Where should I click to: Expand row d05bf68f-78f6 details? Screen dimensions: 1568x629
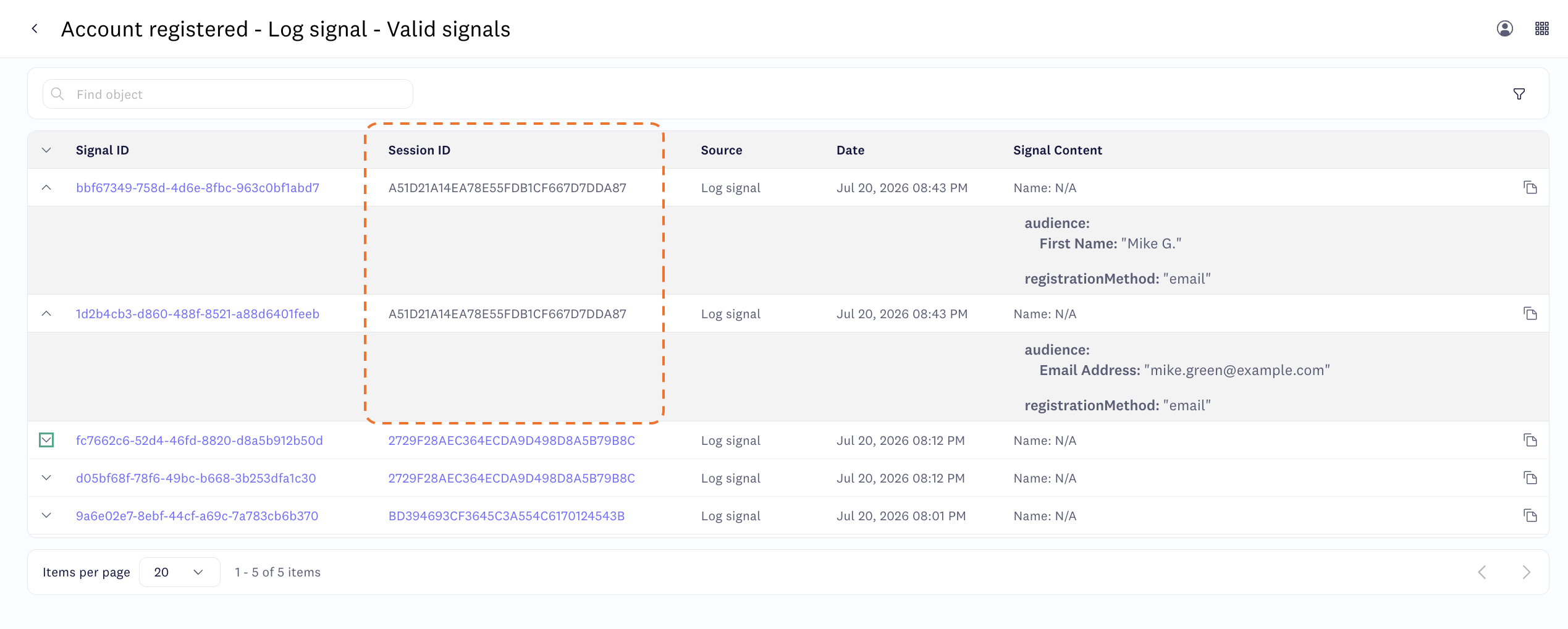coord(46,478)
